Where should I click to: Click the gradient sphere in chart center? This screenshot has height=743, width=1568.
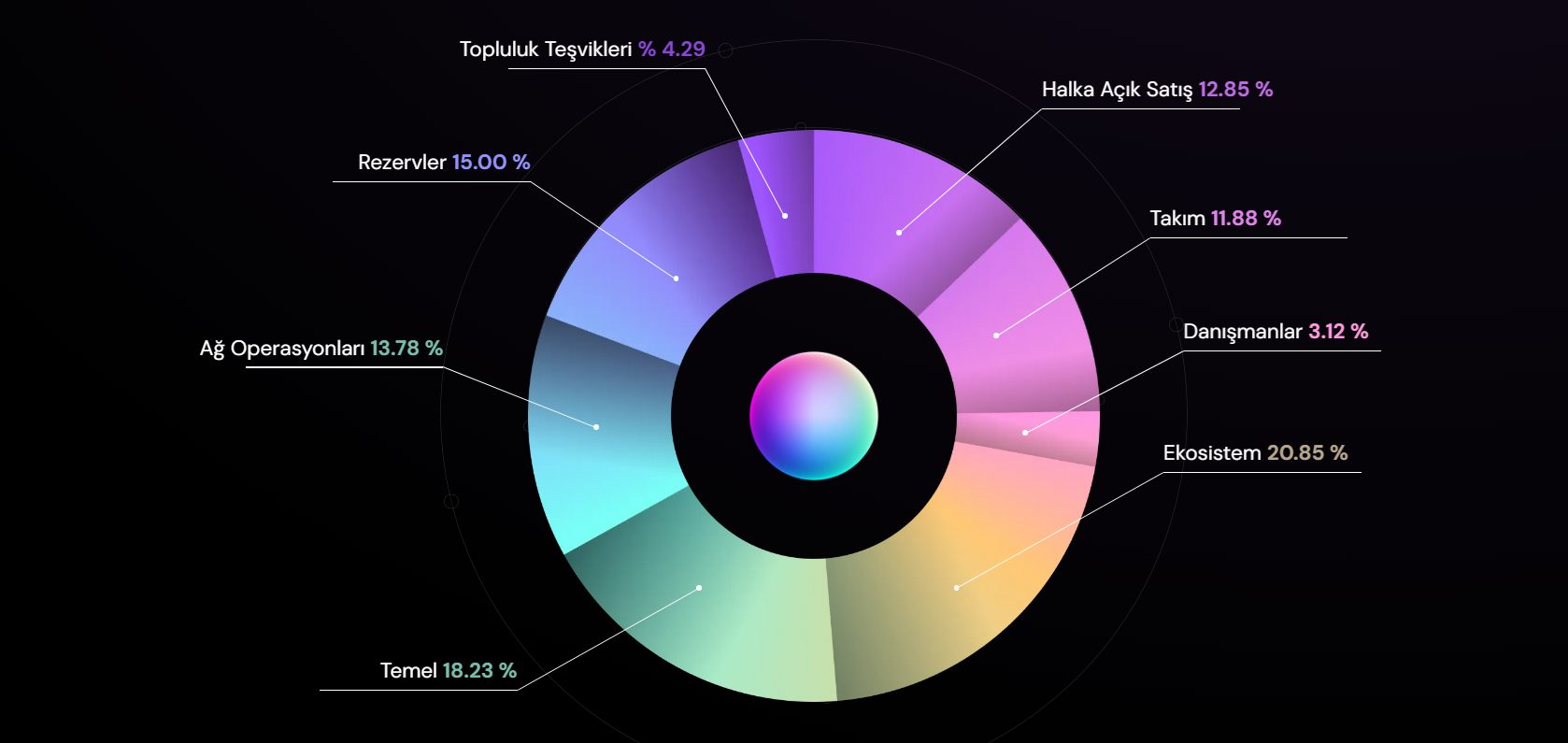click(x=814, y=416)
